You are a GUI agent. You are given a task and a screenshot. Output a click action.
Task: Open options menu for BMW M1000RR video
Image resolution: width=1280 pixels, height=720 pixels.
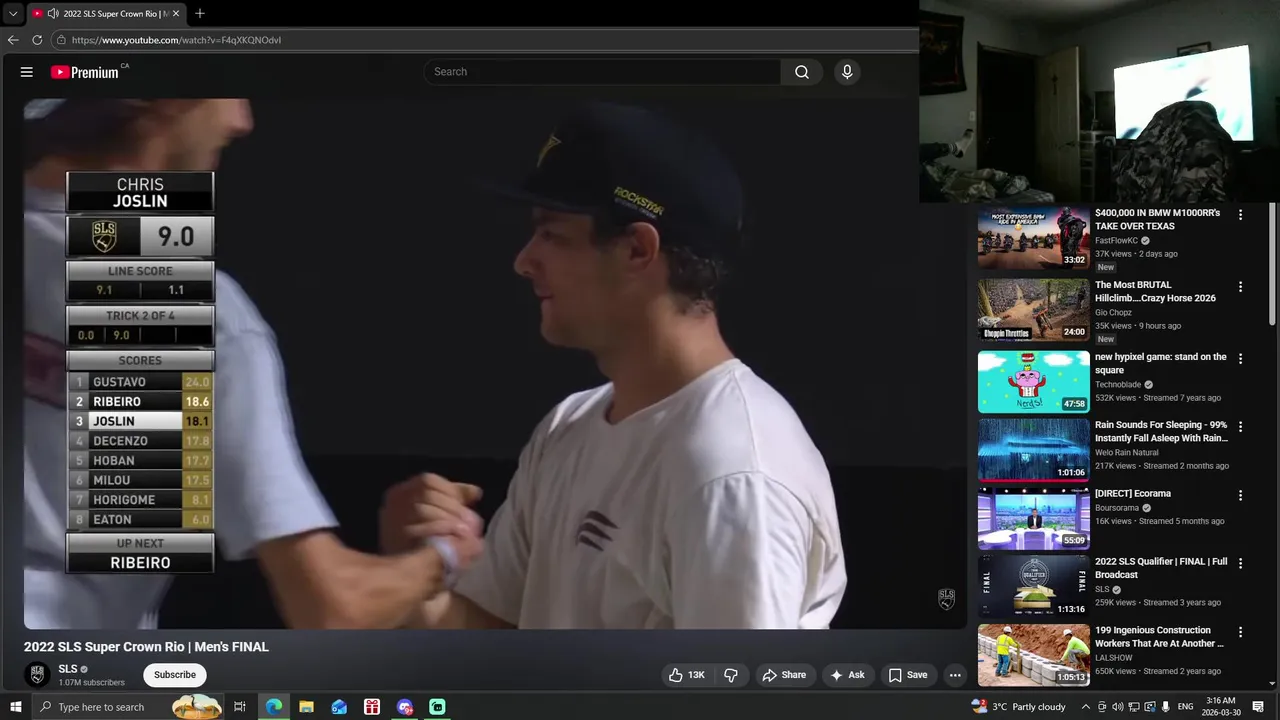[1240, 215]
